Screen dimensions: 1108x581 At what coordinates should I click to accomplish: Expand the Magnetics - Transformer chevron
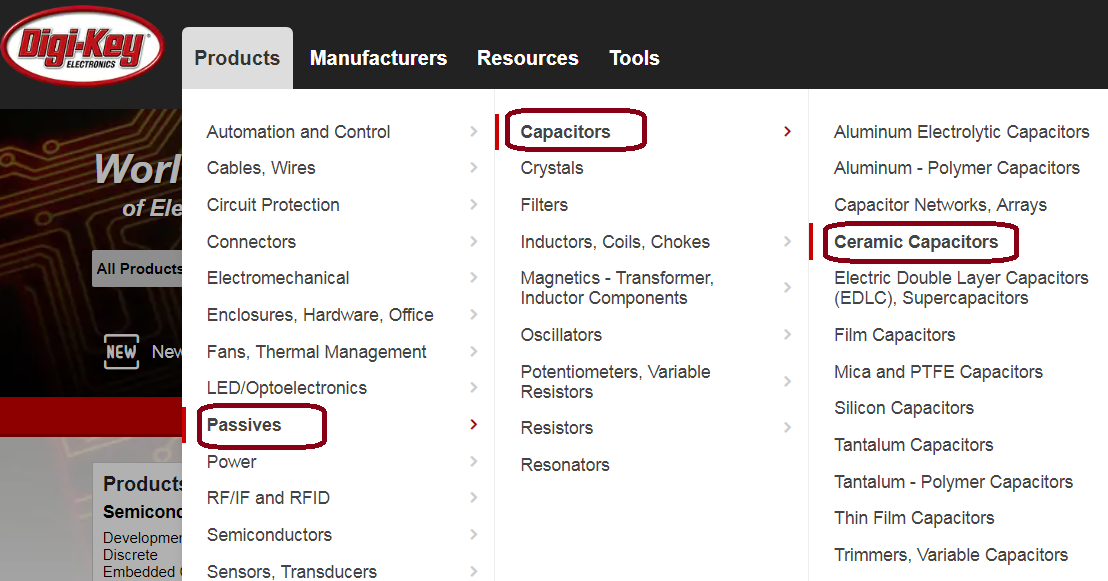coord(787,288)
